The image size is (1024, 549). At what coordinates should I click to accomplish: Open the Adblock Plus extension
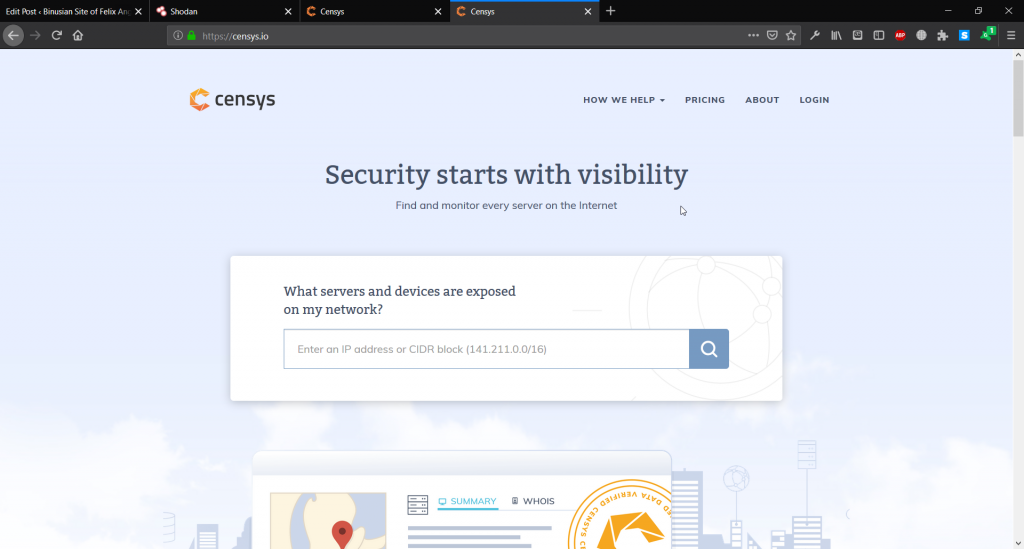tap(900, 35)
